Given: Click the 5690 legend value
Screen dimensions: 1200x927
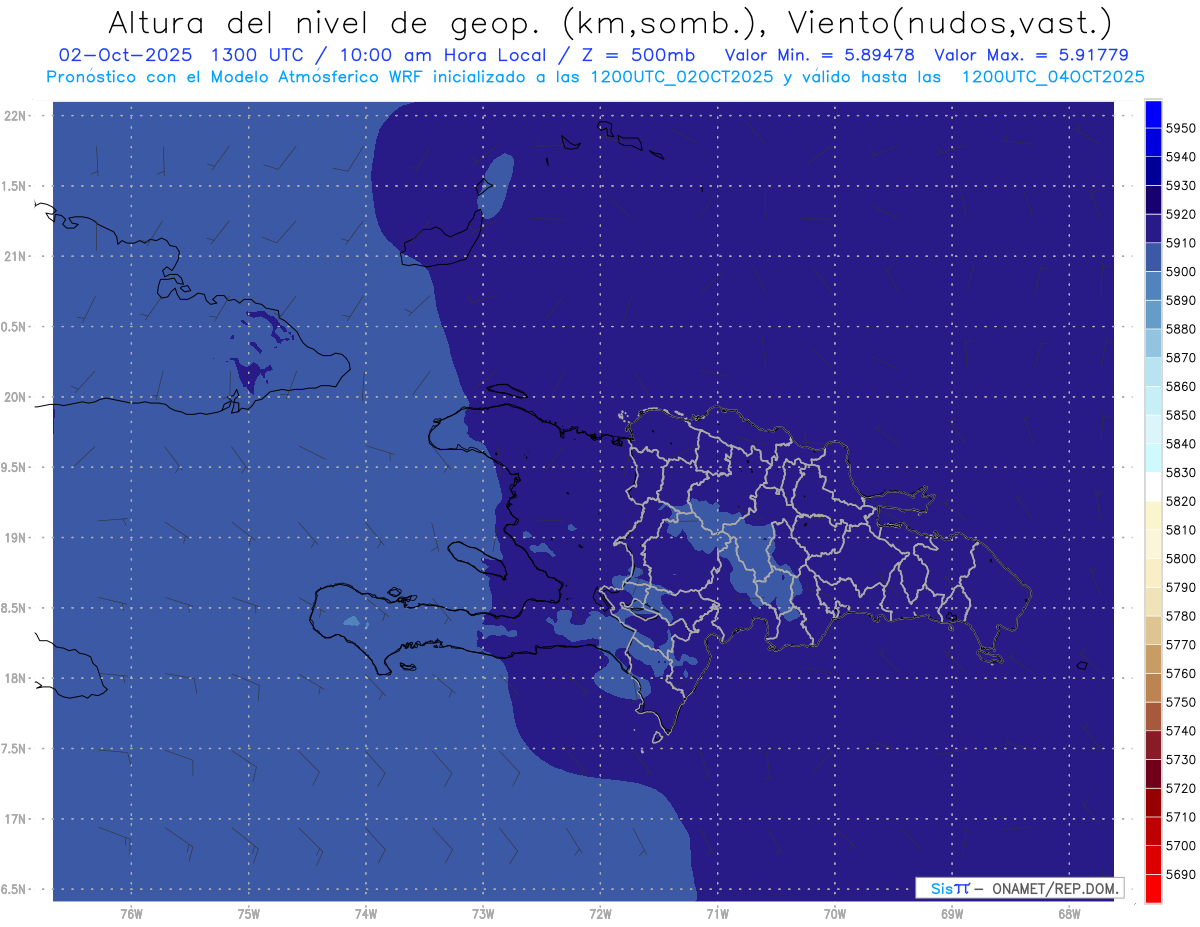Looking at the screenshot, I should pos(1181,874).
